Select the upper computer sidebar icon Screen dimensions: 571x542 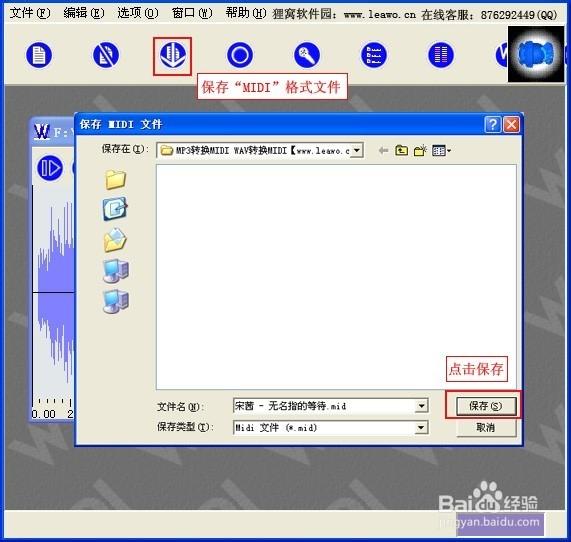tap(116, 271)
